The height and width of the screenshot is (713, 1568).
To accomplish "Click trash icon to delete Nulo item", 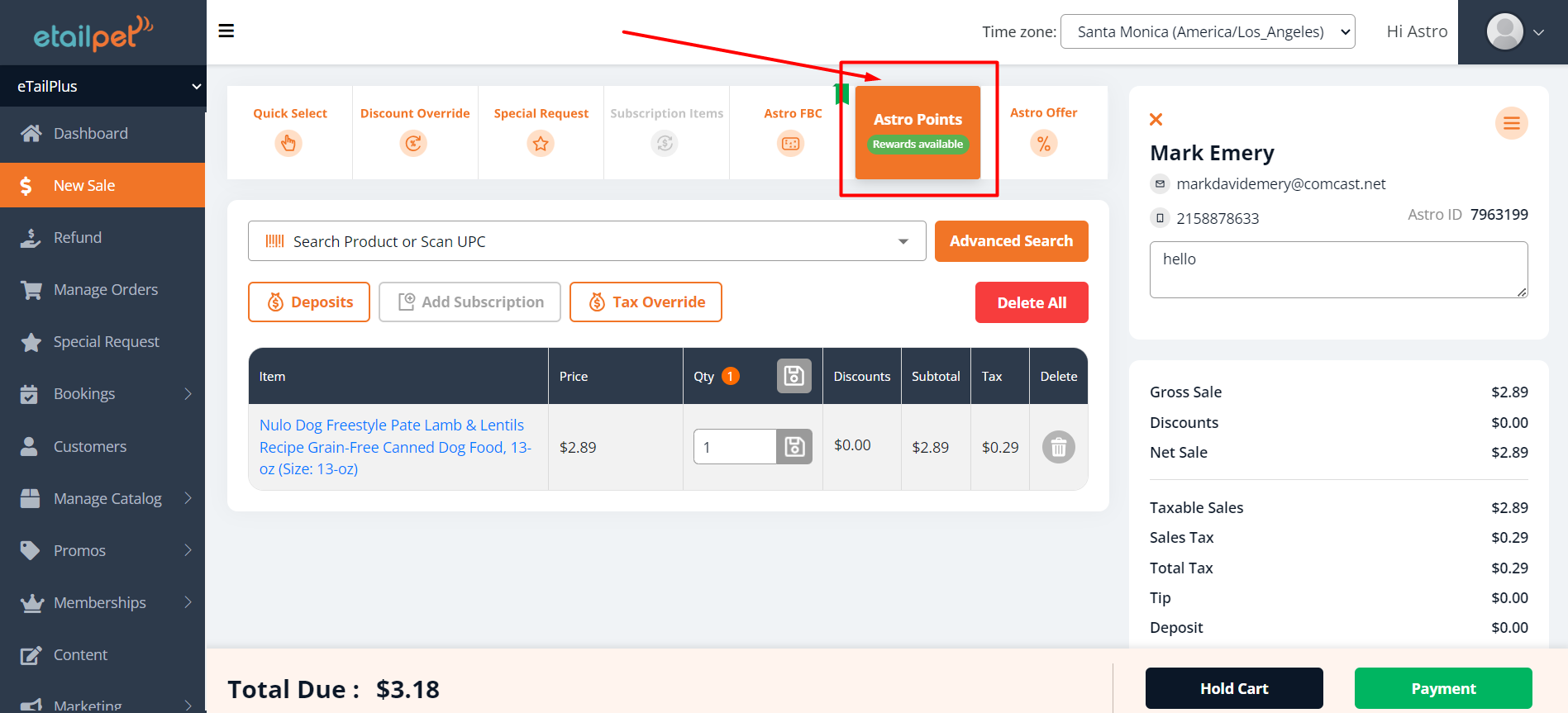I will [x=1058, y=447].
